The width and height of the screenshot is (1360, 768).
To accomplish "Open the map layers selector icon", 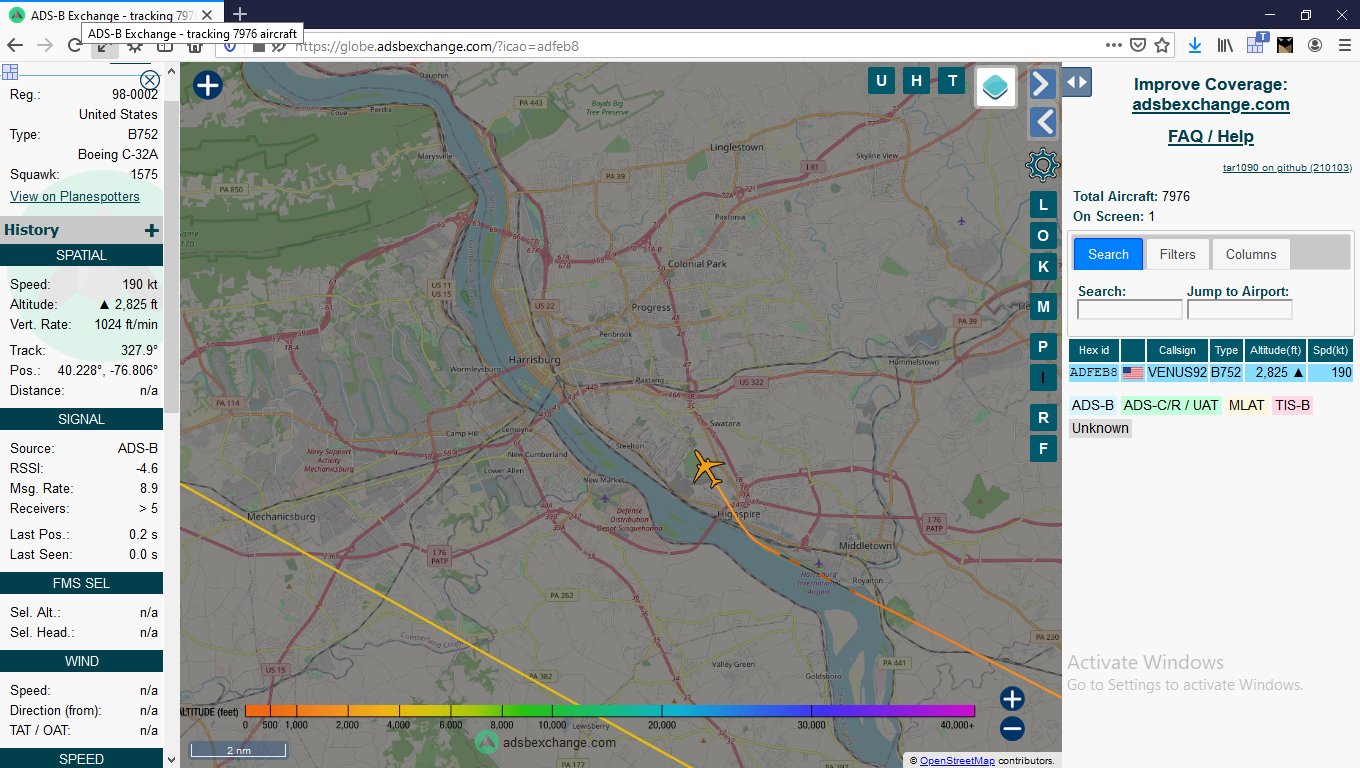I will click(x=996, y=87).
